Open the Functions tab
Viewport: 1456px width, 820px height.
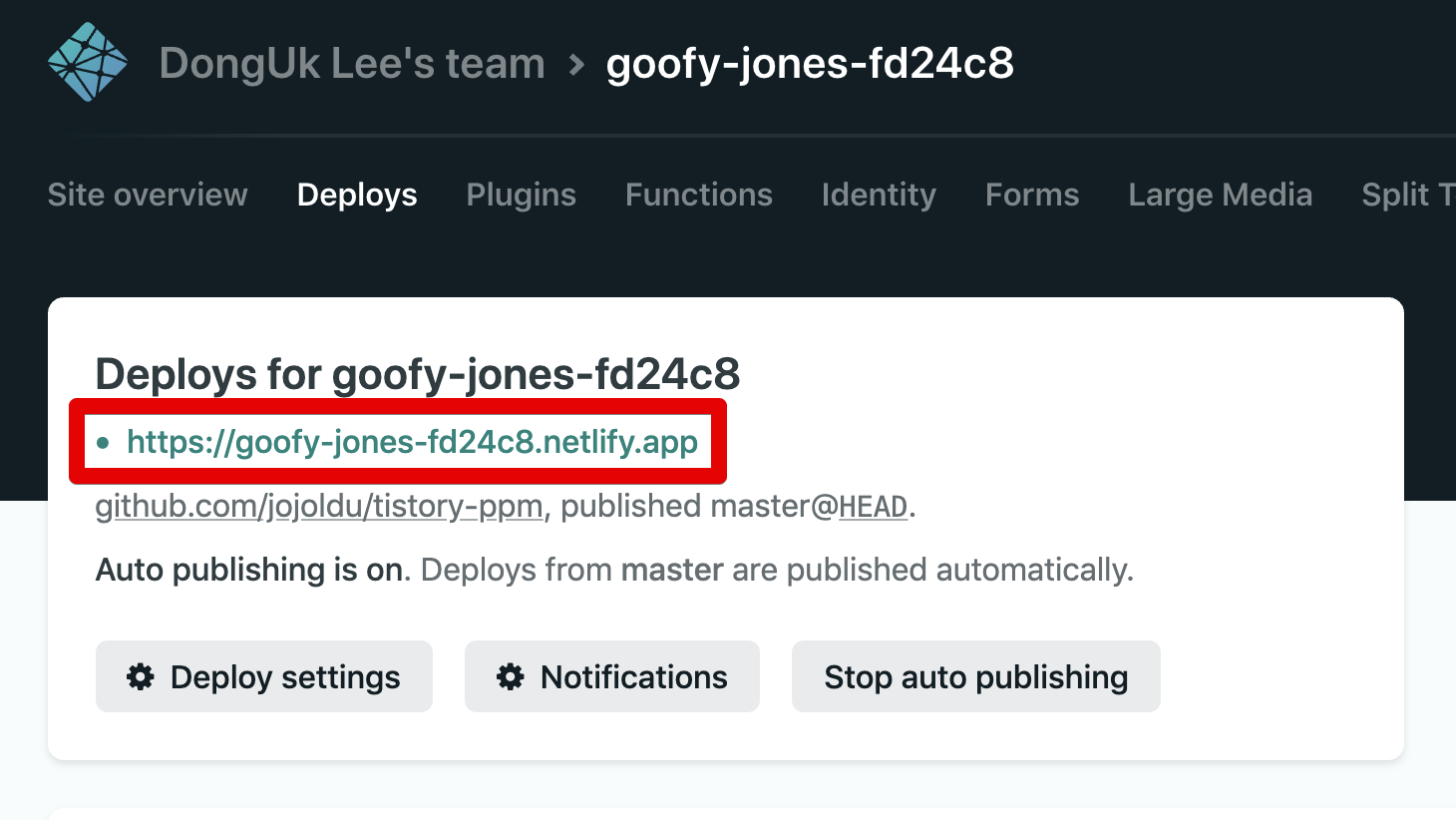click(699, 195)
